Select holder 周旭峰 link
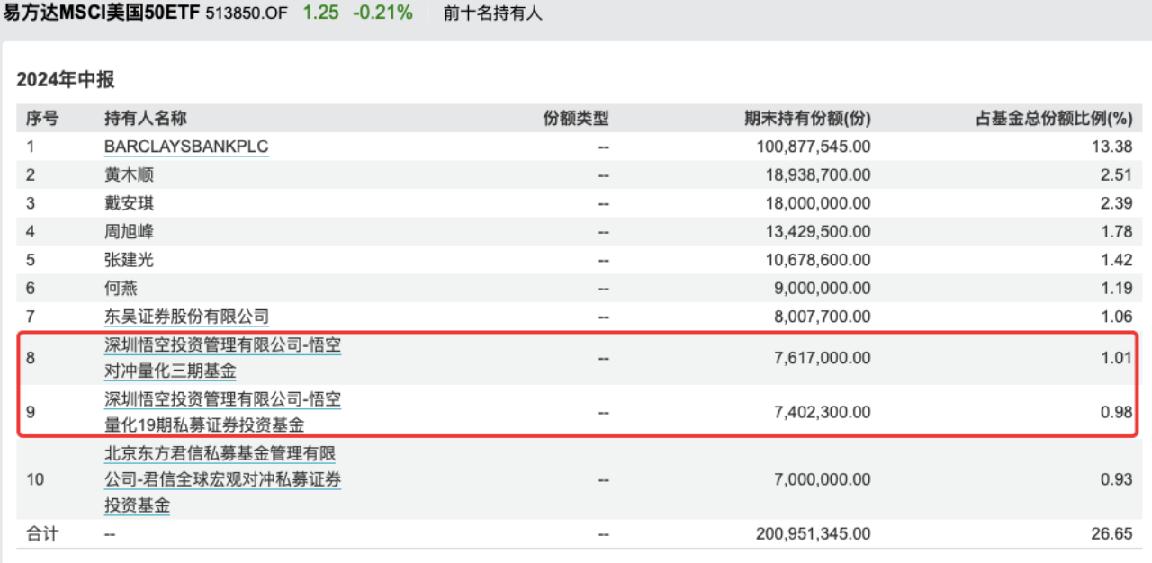Viewport: 1152px width, 563px height. pyautogui.click(x=128, y=232)
